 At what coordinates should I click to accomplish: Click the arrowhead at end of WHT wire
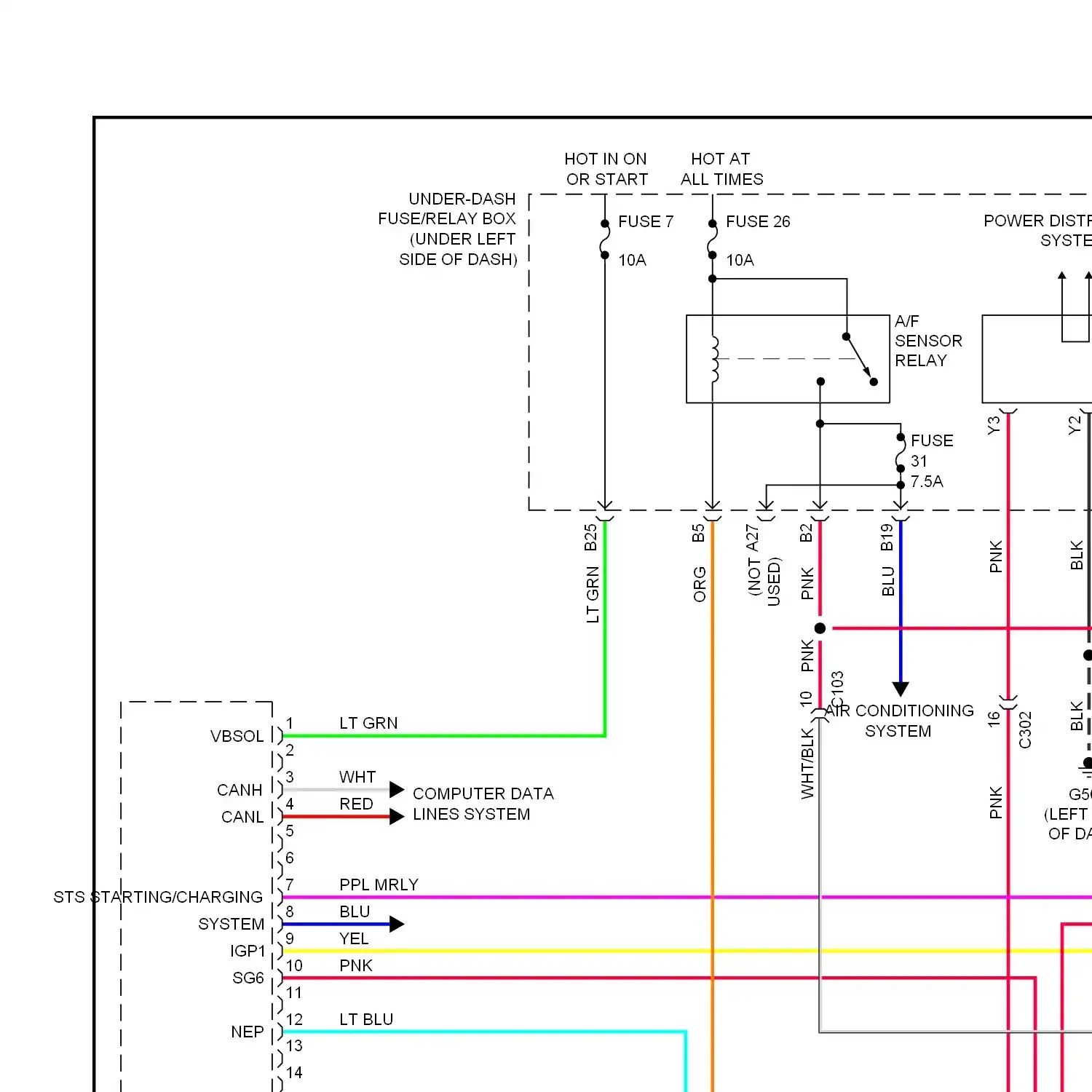point(397,790)
